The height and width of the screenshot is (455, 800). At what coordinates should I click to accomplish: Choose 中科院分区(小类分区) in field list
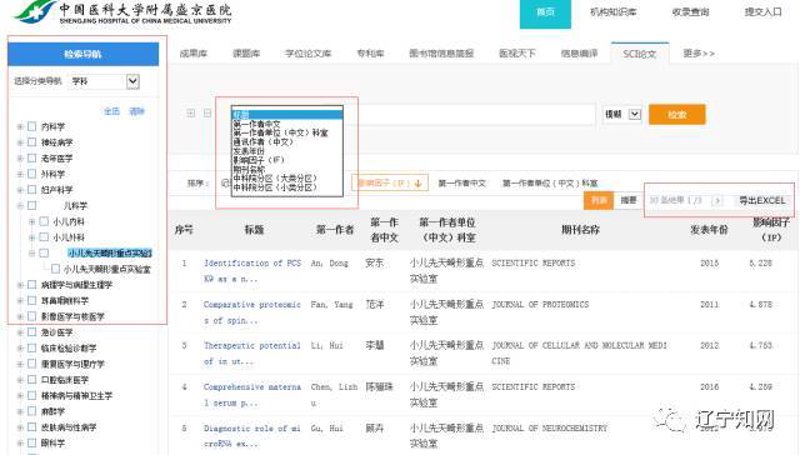(x=275, y=187)
